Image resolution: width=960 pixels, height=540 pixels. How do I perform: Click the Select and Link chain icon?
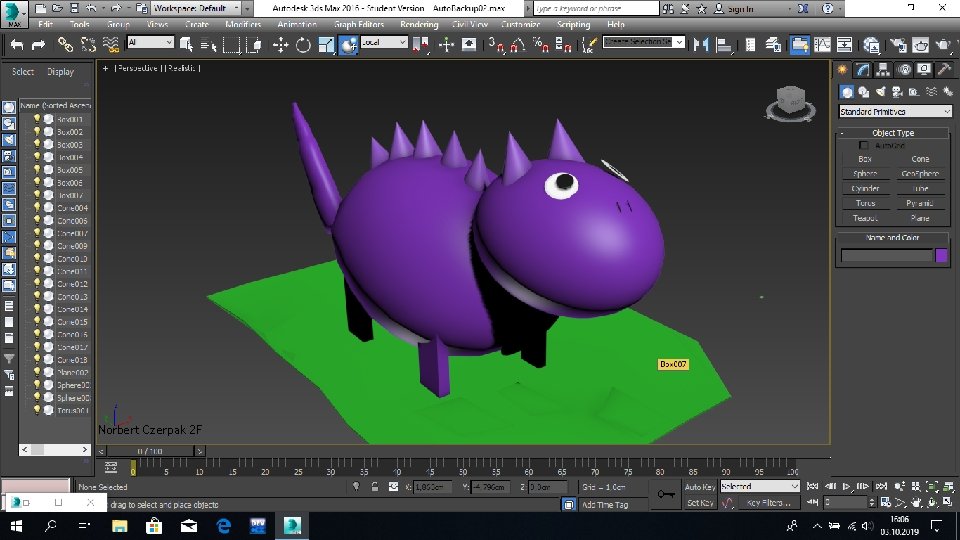(x=65, y=44)
